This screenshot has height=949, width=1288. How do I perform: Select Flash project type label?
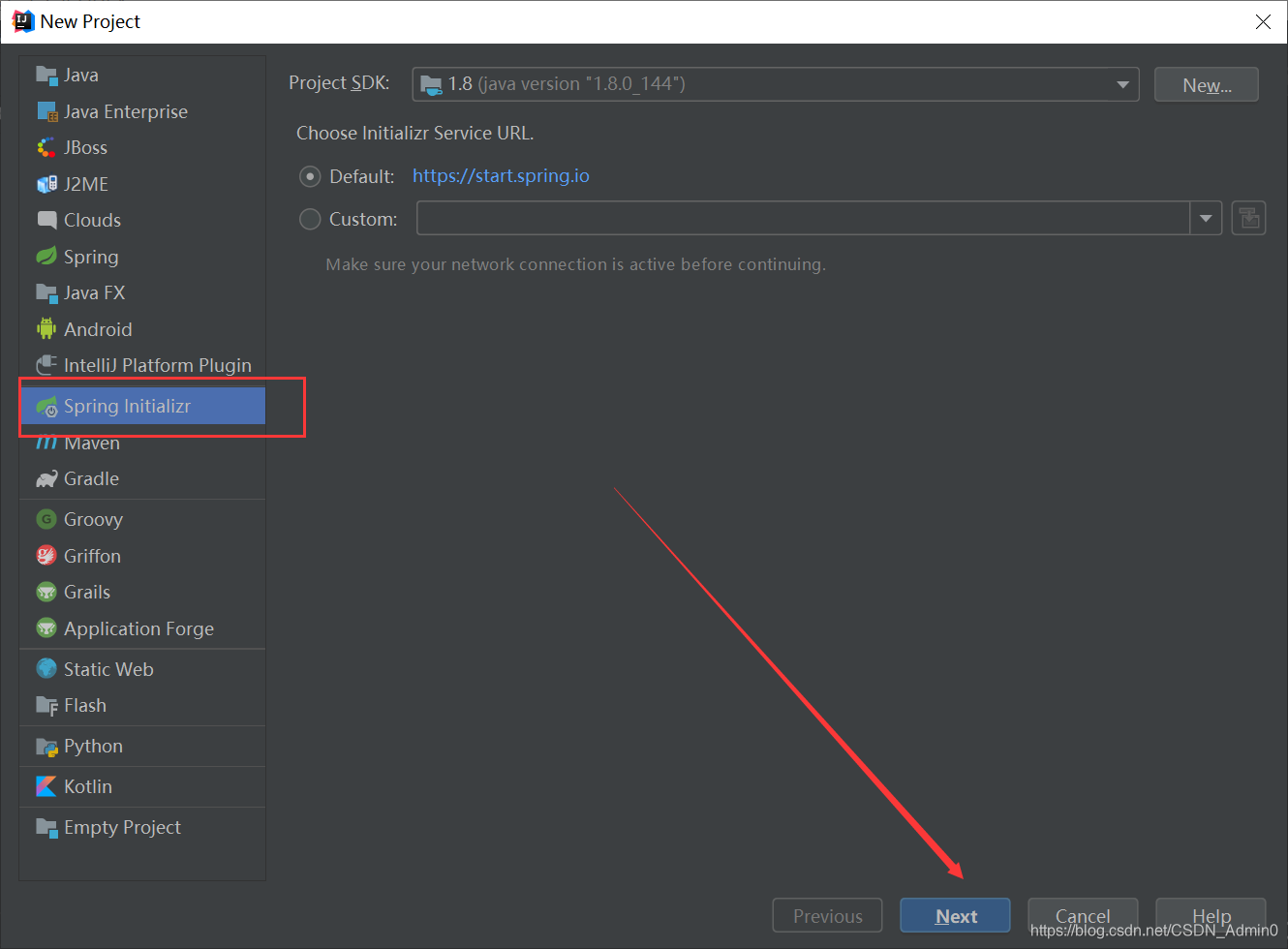(x=85, y=706)
